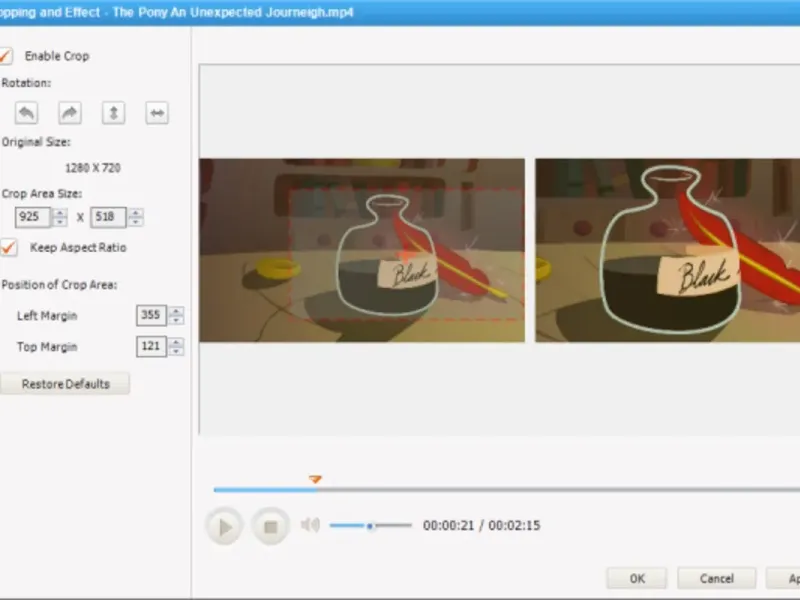The image size is (800, 600).
Task: Click the crop height field showing 518
Action: pyautogui.click(x=108, y=217)
